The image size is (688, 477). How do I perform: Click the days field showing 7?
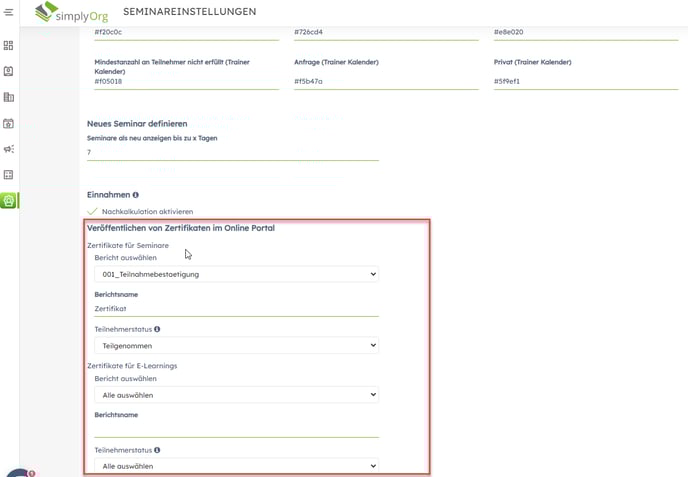232,152
